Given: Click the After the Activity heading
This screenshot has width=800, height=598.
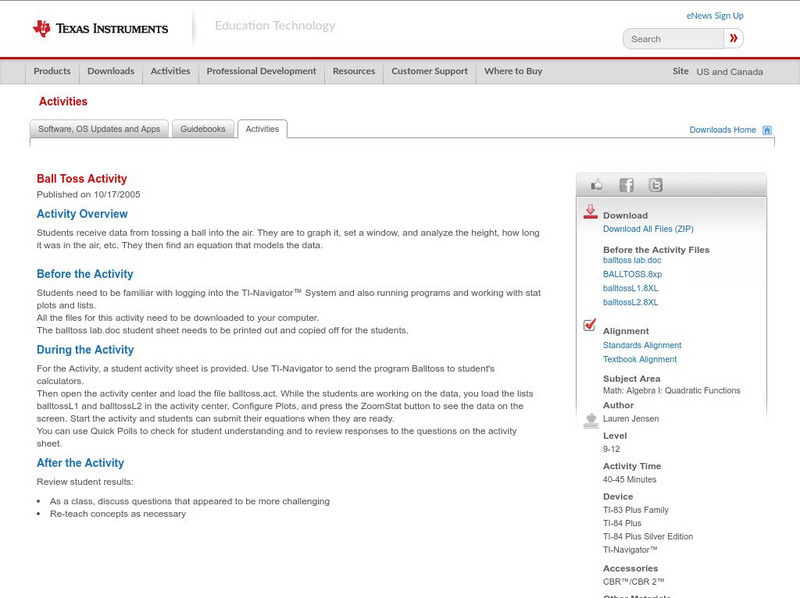Looking at the screenshot, I should (x=80, y=463).
